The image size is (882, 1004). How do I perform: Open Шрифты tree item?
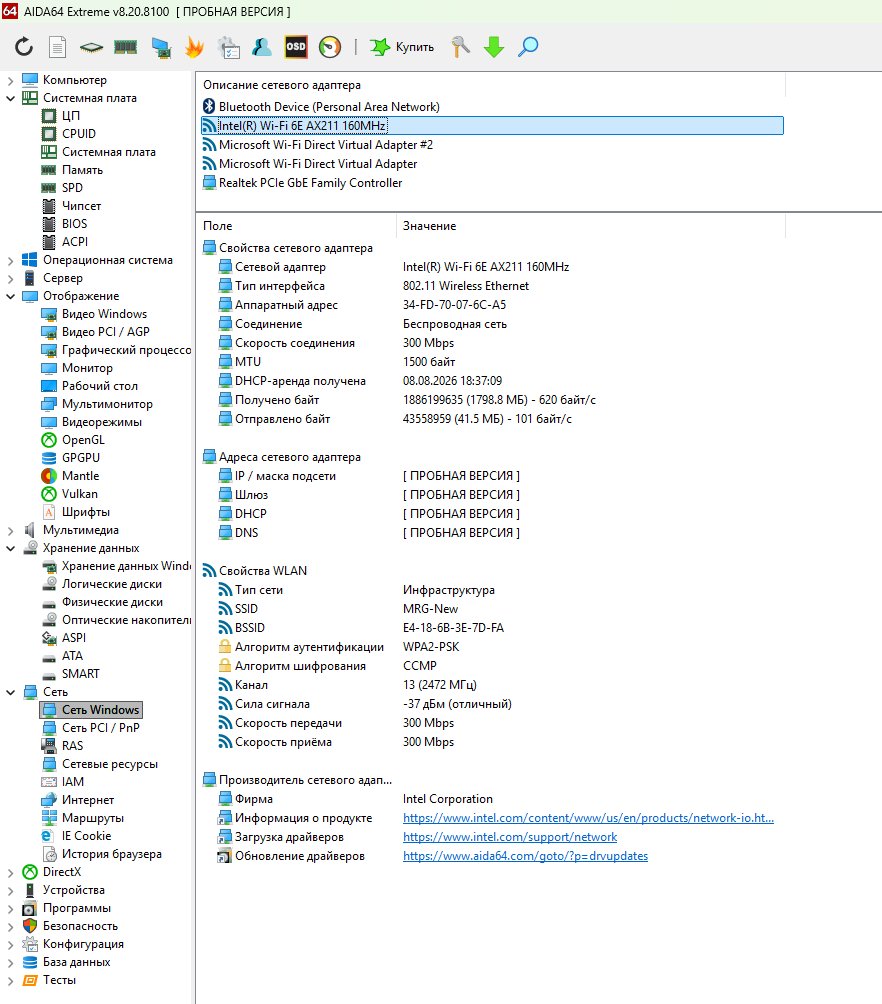[x=86, y=512]
